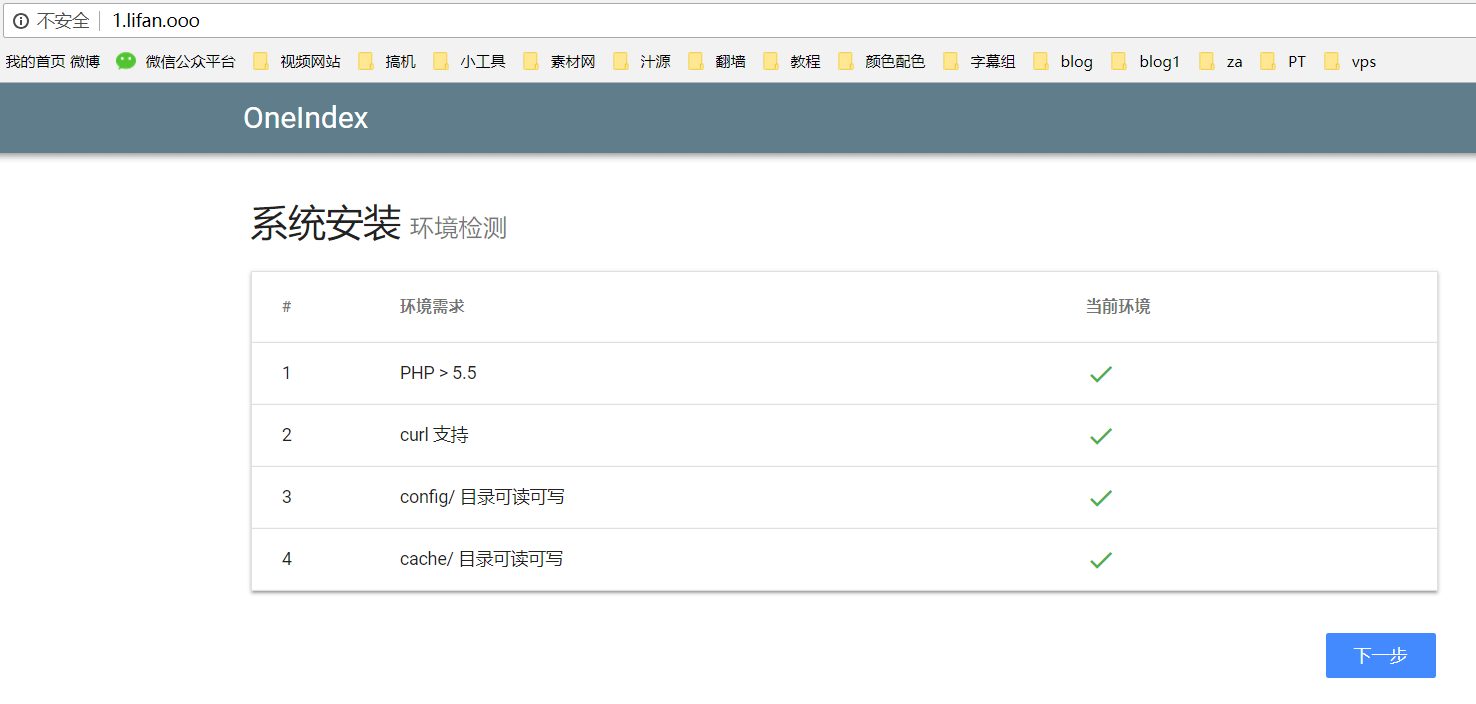The width and height of the screenshot is (1476, 704).
Task: Open the blog1 bookmark folder
Action: [1146, 62]
